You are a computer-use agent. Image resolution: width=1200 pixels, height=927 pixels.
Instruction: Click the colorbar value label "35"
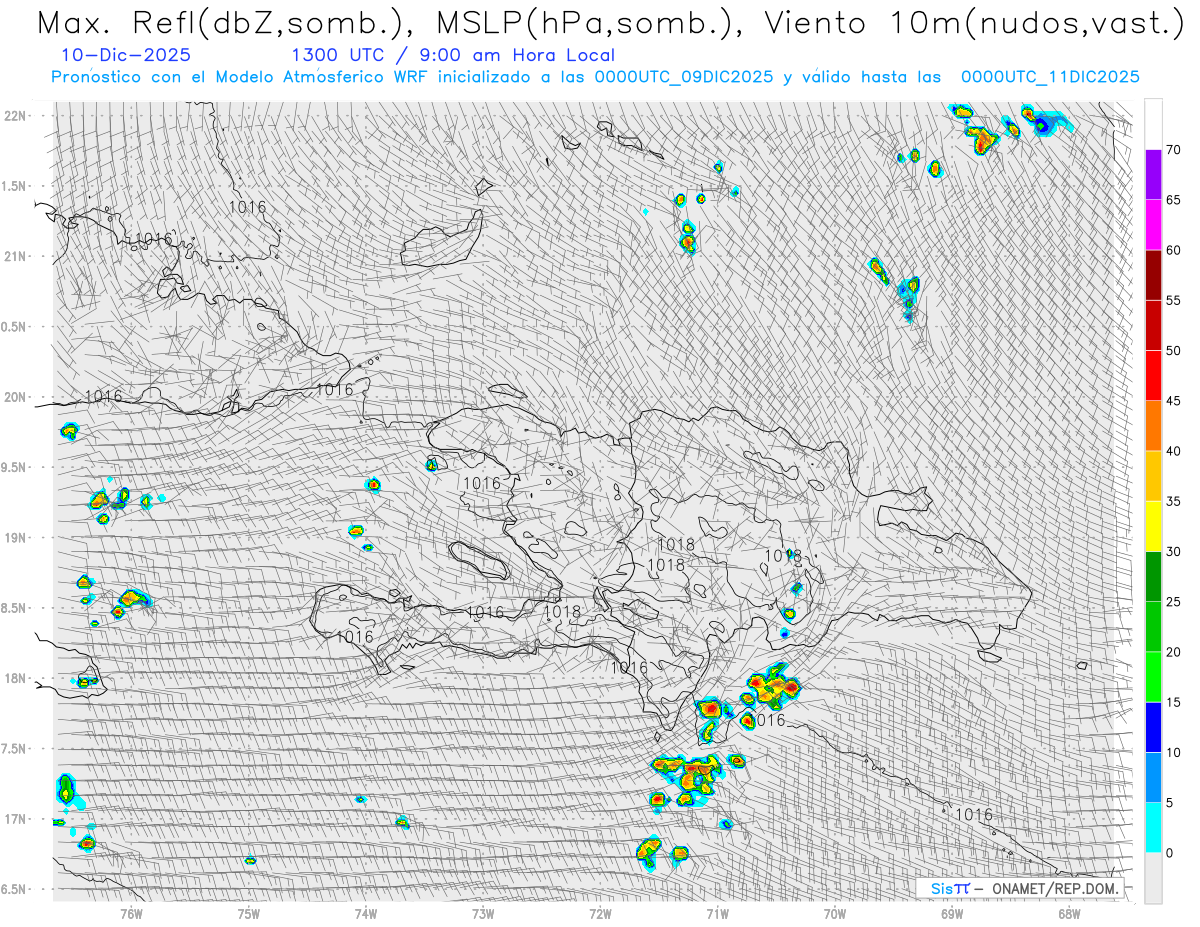[x=1173, y=501]
